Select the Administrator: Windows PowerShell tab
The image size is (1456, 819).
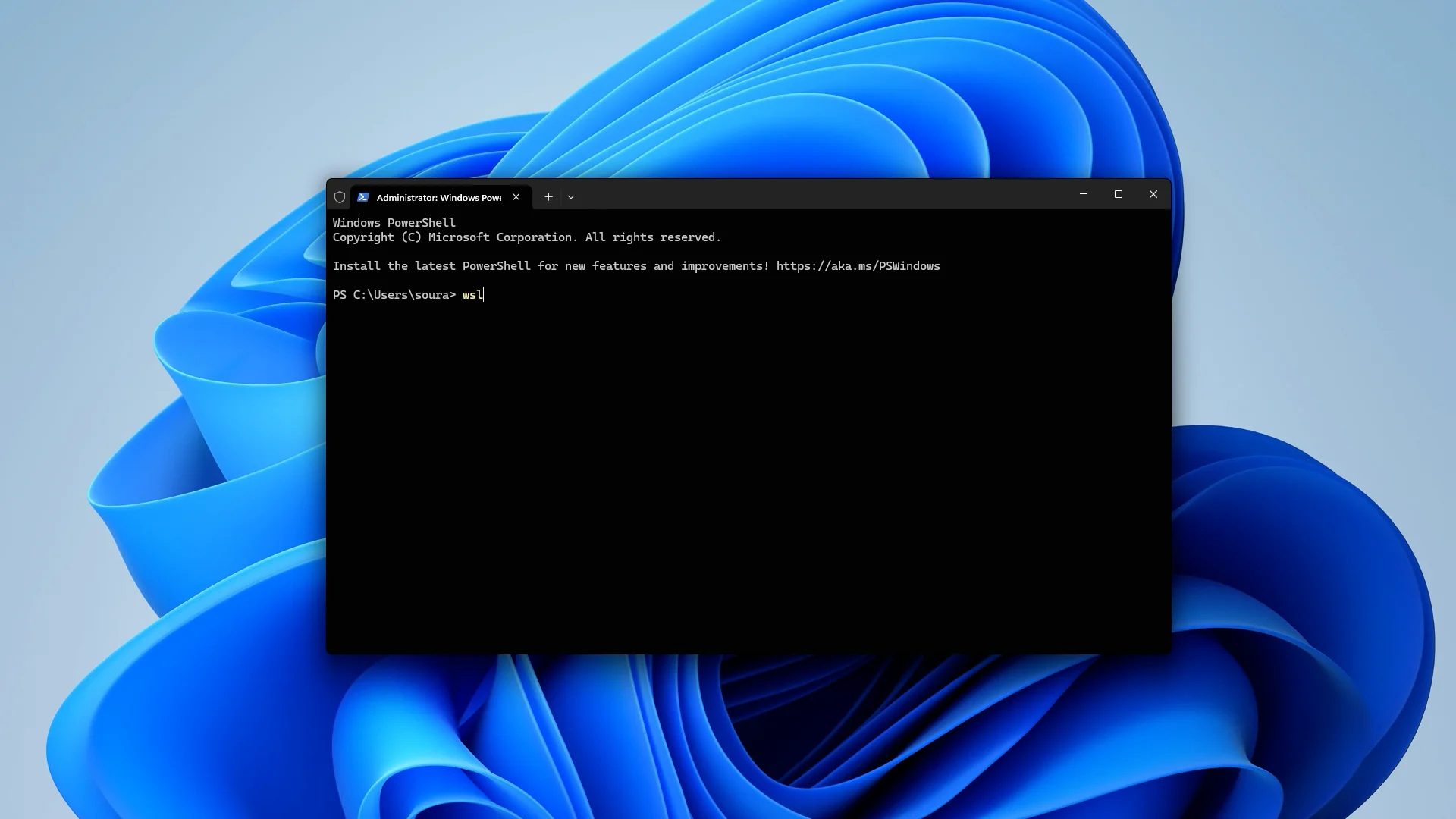(x=438, y=197)
